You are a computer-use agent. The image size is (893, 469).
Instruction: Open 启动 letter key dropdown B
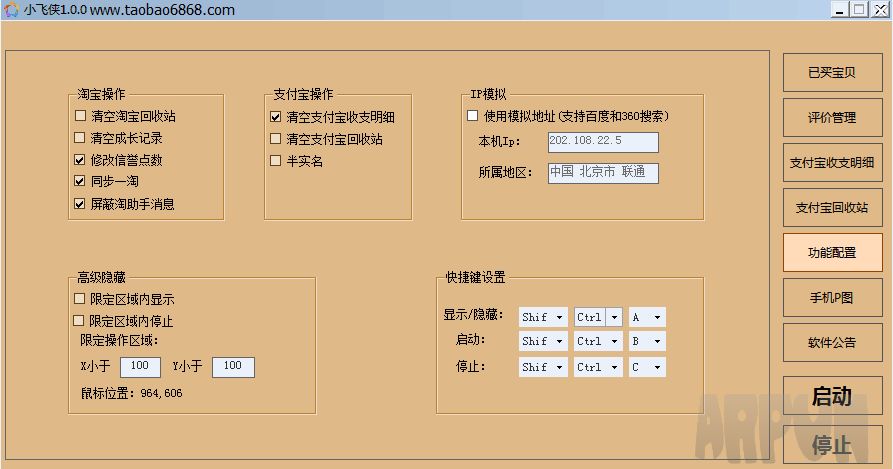[647, 341]
